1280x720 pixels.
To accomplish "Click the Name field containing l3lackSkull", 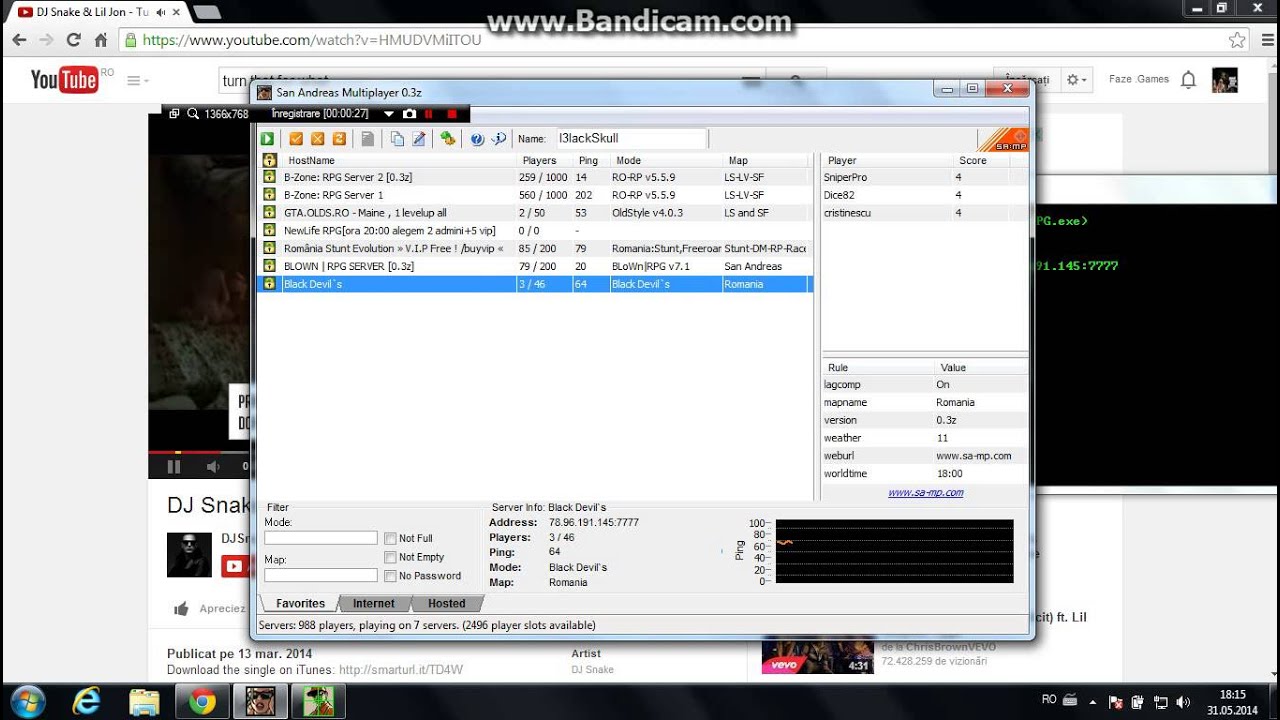I will pyautogui.click(x=631, y=139).
